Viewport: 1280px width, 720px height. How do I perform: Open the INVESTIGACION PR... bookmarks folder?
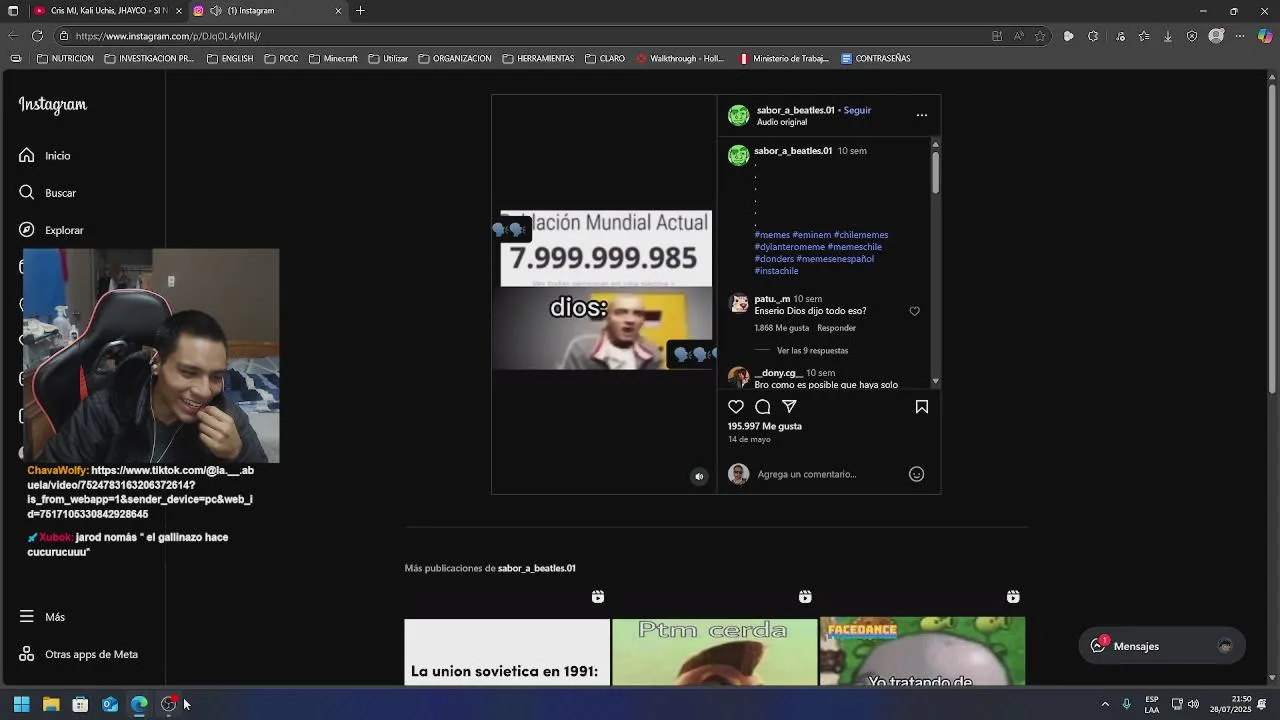(x=149, y=59)
